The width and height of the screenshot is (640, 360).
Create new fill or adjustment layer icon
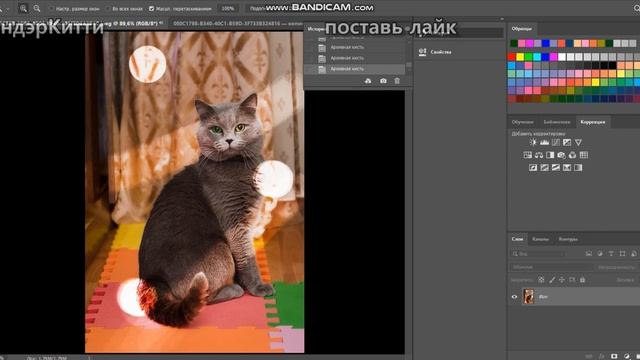click(627, 356)
